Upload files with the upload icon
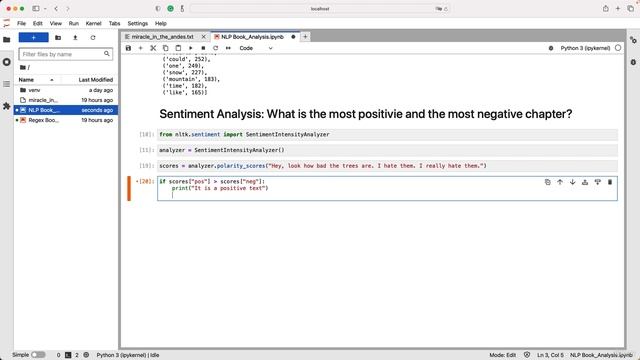This screenshot has width=640, height=360. [75, 38]
